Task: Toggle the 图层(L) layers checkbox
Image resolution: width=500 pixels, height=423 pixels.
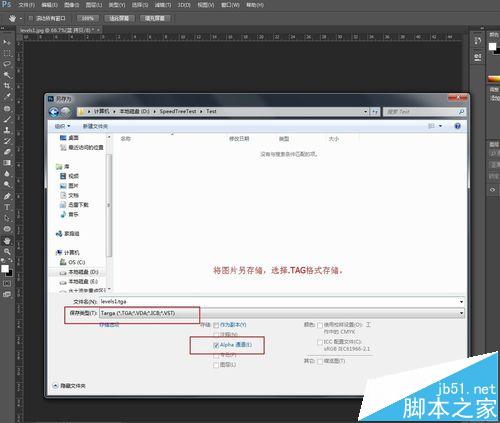Action: tap(216, 365)
